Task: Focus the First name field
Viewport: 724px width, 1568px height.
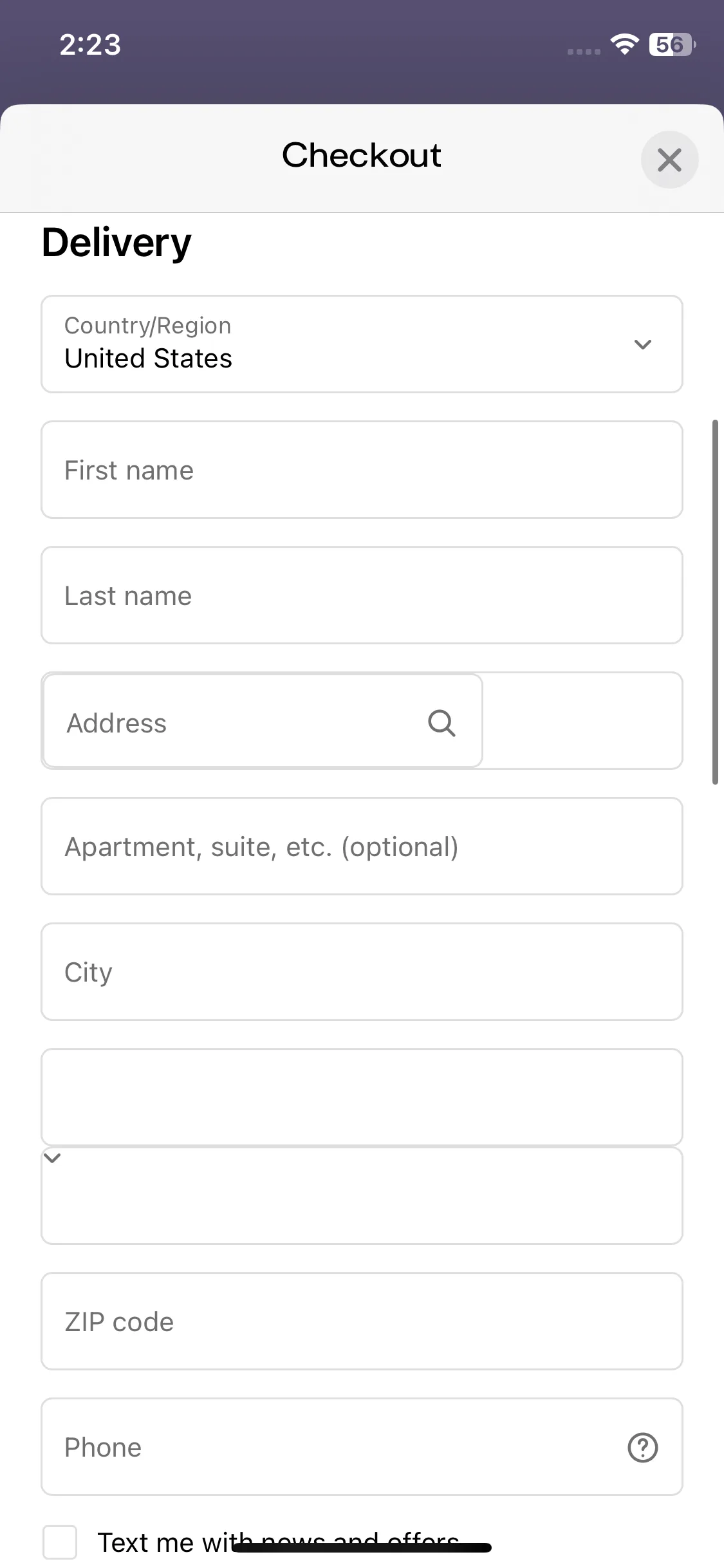Action: pos(362,469)
